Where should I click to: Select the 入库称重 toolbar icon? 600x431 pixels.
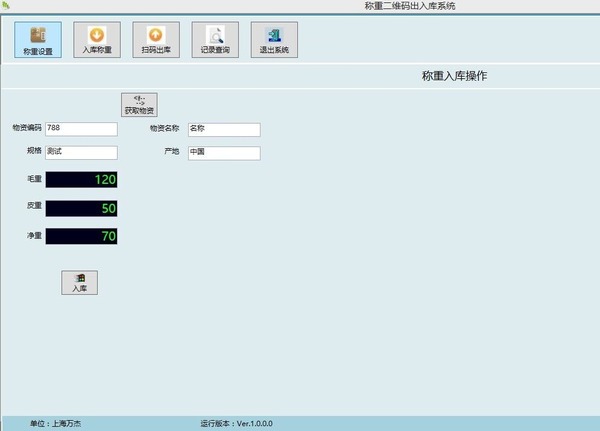tap(96, 40)
